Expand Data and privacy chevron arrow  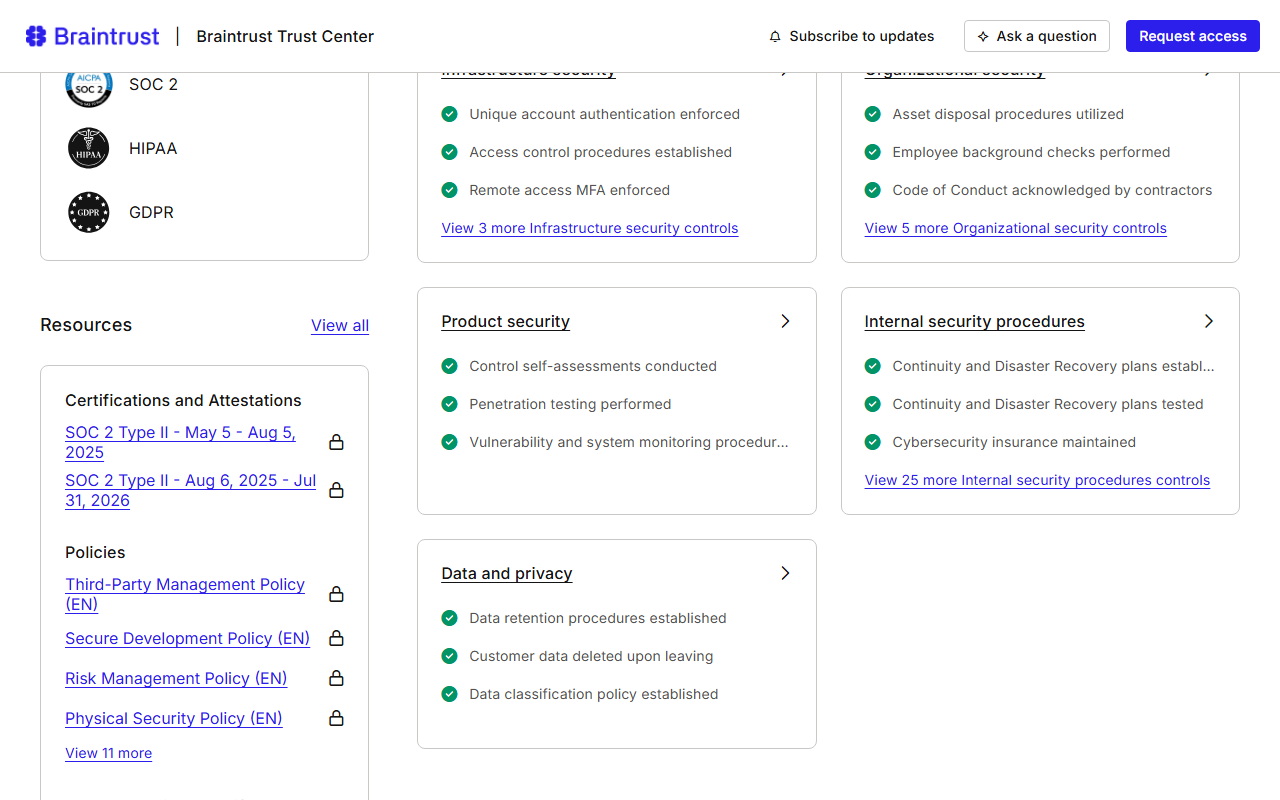[x=785, y=573]
